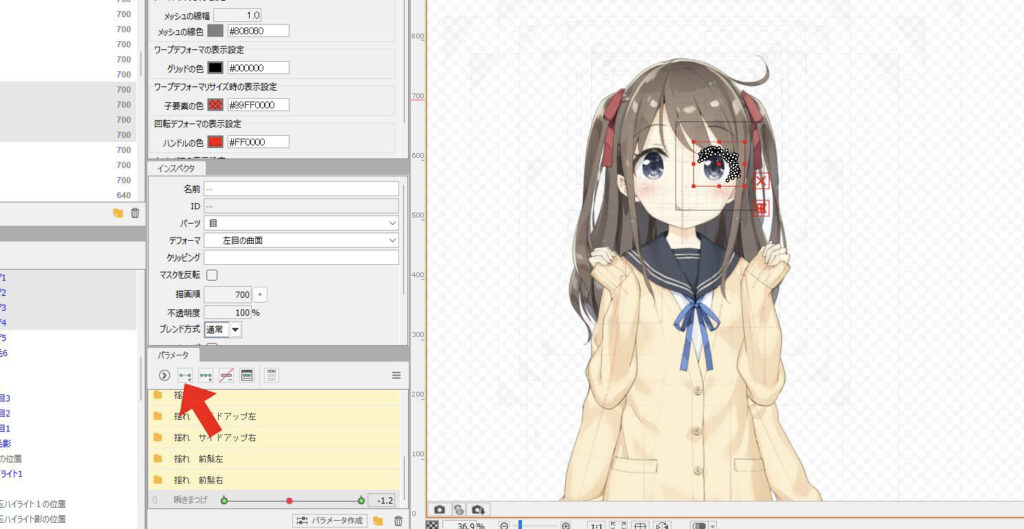Click the 子要素の色 red checkered swatch
Viewport: 1024px width, 529px height.
tap(216, 105)
